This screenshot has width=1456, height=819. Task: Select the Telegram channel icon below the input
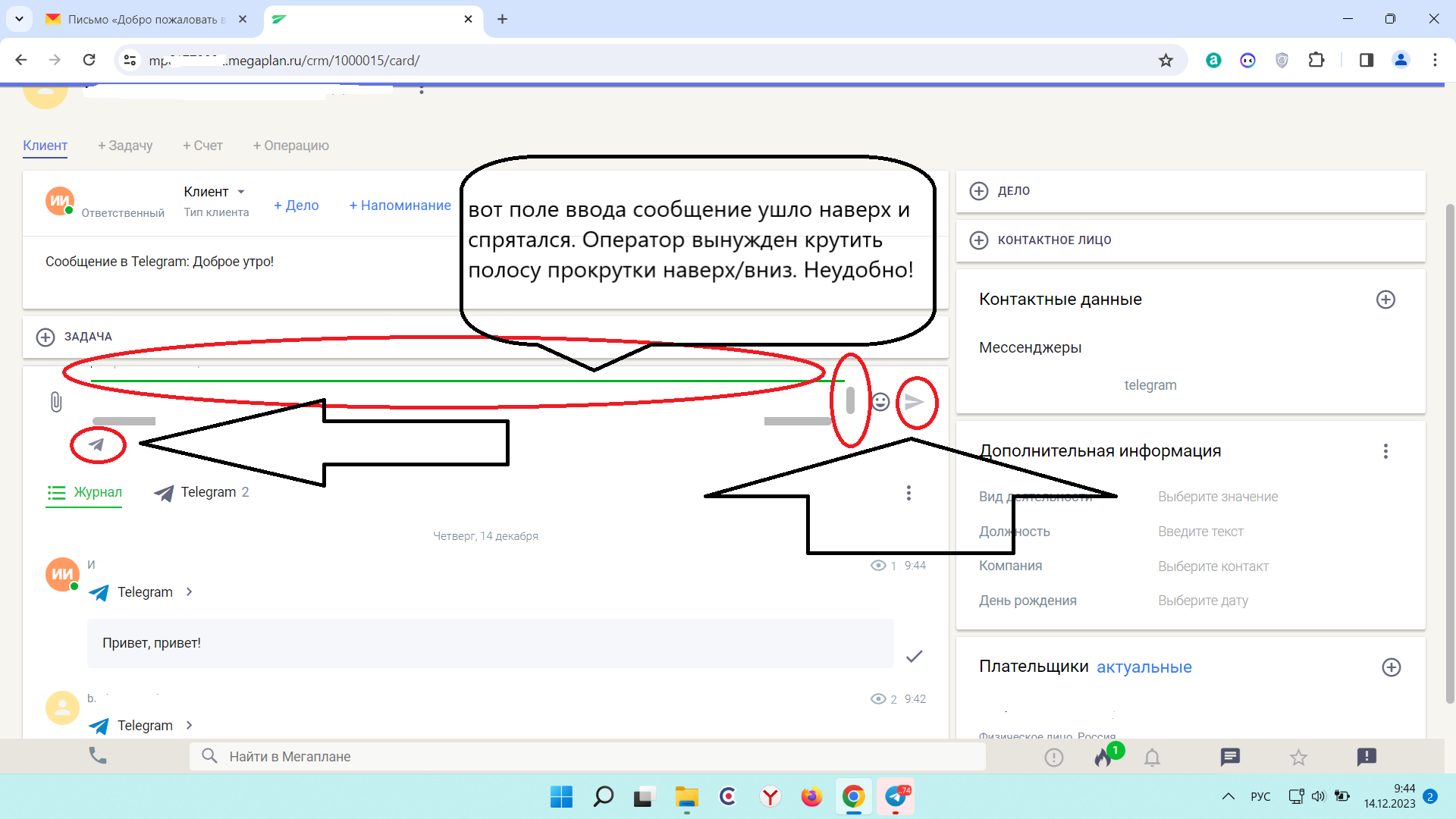click(x=97, y=444)
